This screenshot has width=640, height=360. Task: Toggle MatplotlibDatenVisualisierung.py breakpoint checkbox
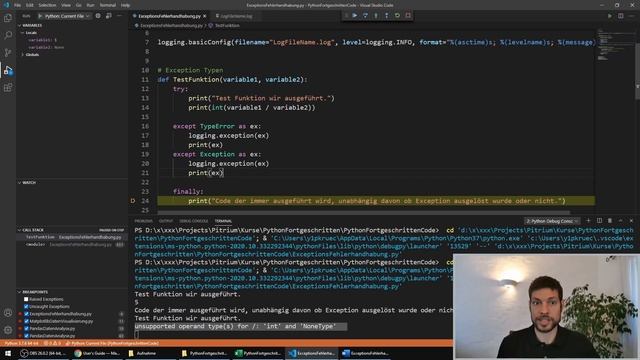click(x=26, y=321)
